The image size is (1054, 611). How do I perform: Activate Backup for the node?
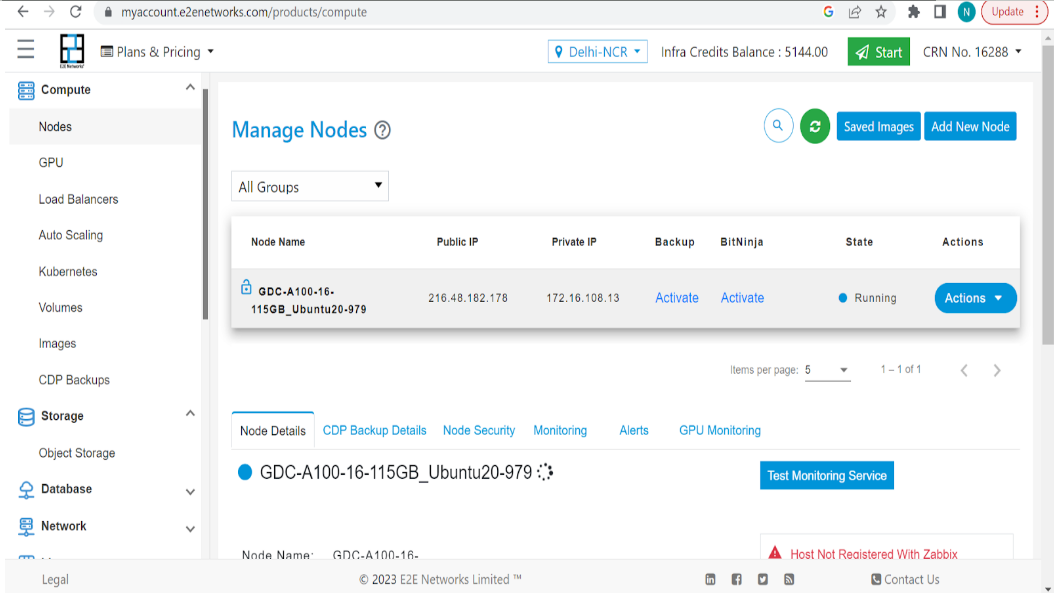tap(677, 298)
